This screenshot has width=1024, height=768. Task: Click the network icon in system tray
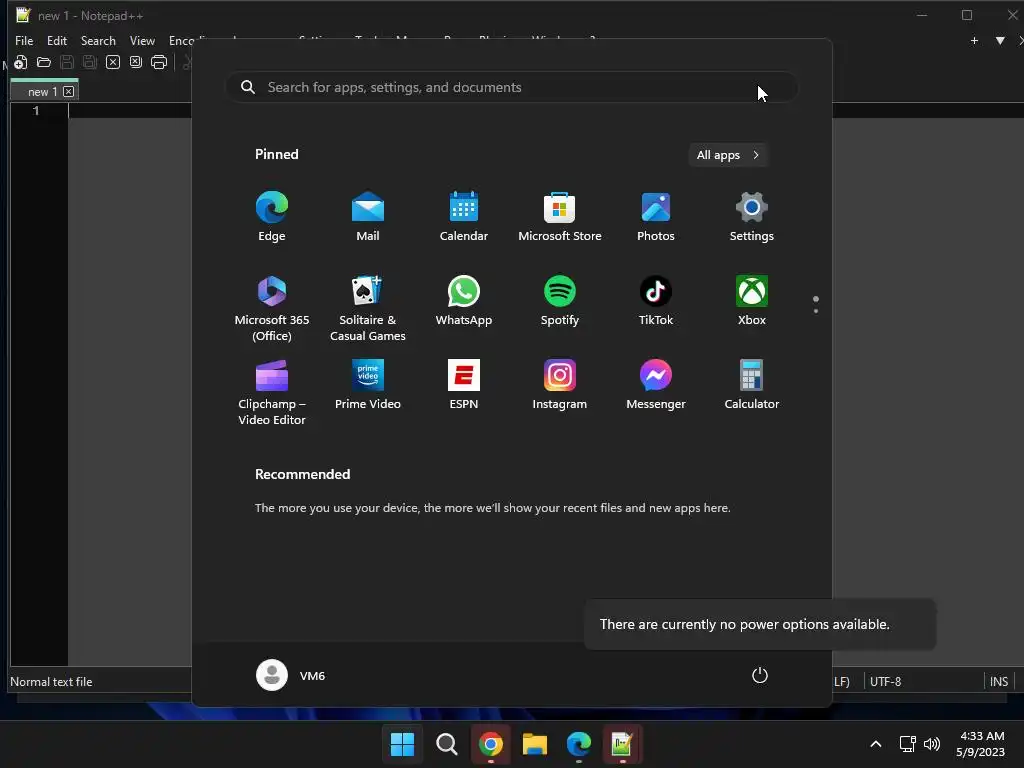click(907, 744)
